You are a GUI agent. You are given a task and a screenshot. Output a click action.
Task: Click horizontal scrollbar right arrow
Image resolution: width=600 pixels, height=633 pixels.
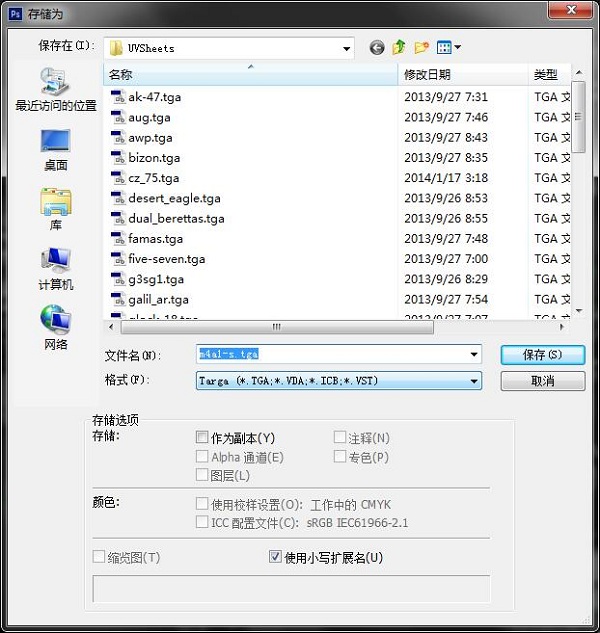click(x=562, y=327)
